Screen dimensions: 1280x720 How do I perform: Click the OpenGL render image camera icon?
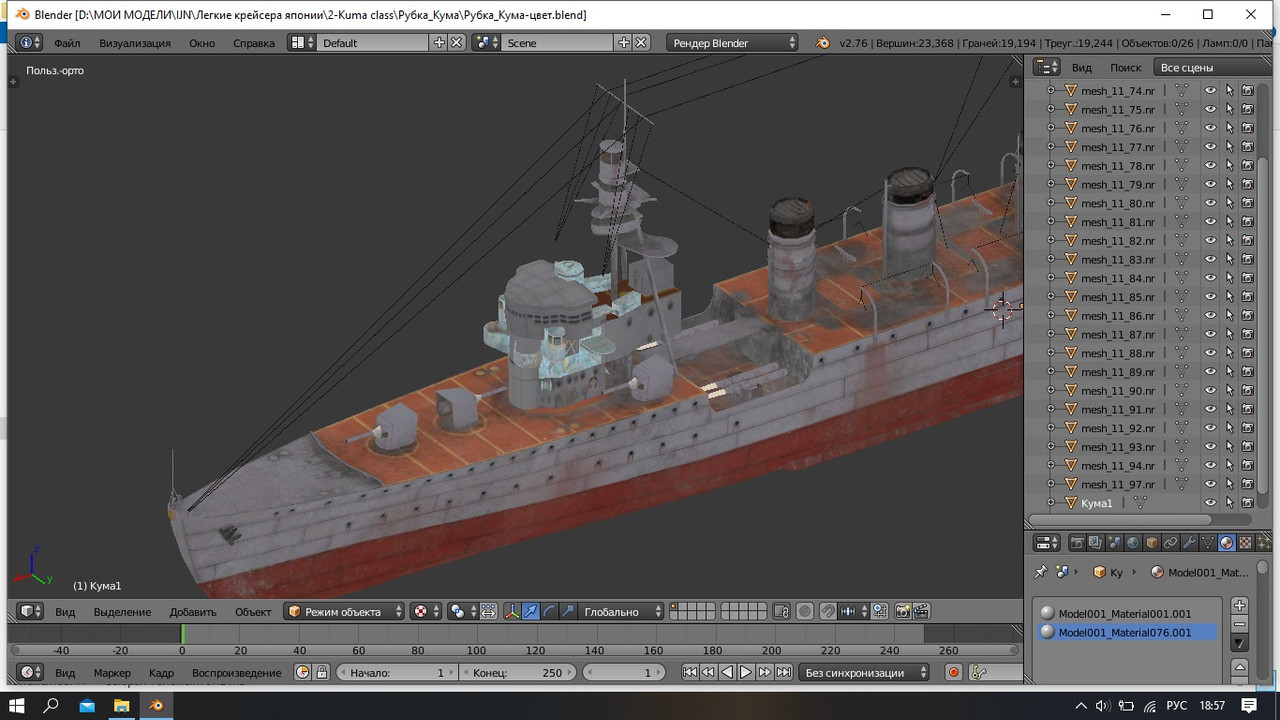(902, 612)
